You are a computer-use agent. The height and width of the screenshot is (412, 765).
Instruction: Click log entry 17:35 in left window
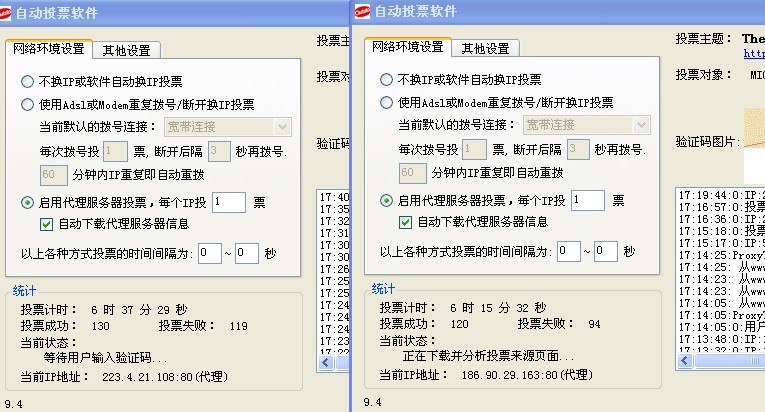334,209
